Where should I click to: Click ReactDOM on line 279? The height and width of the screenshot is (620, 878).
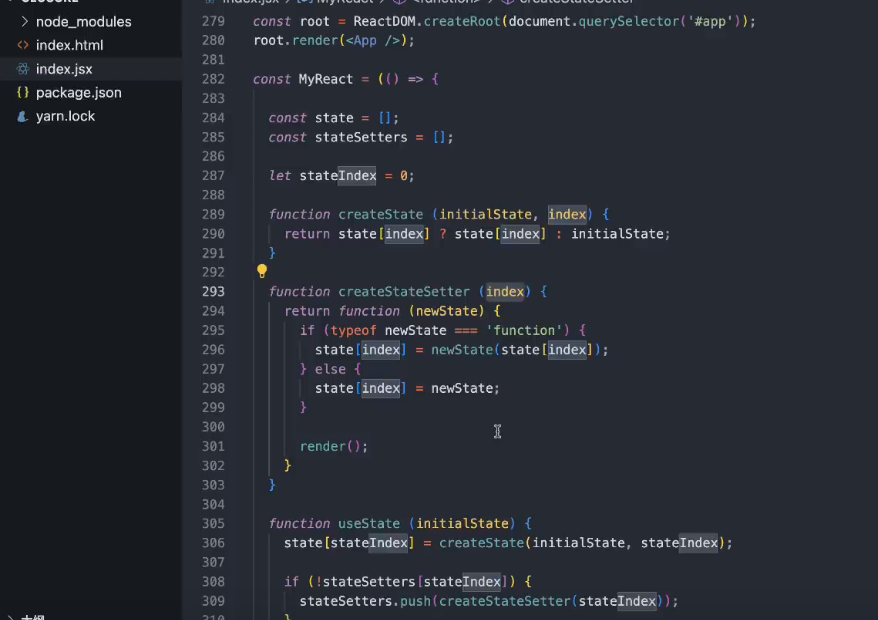pyautogui.click(x=384, y=21)
